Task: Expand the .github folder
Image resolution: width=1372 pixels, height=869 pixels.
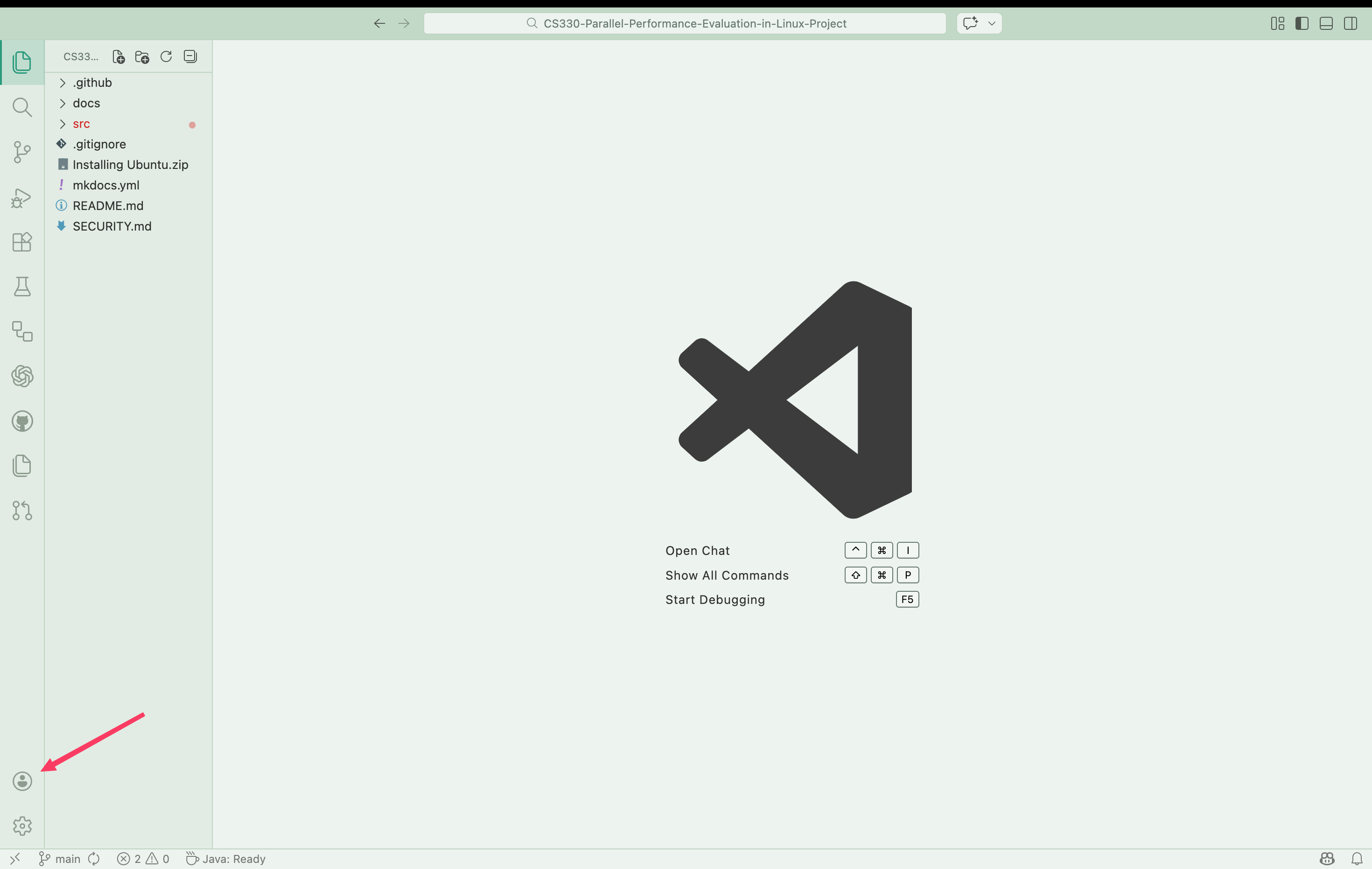Action: 128,83
